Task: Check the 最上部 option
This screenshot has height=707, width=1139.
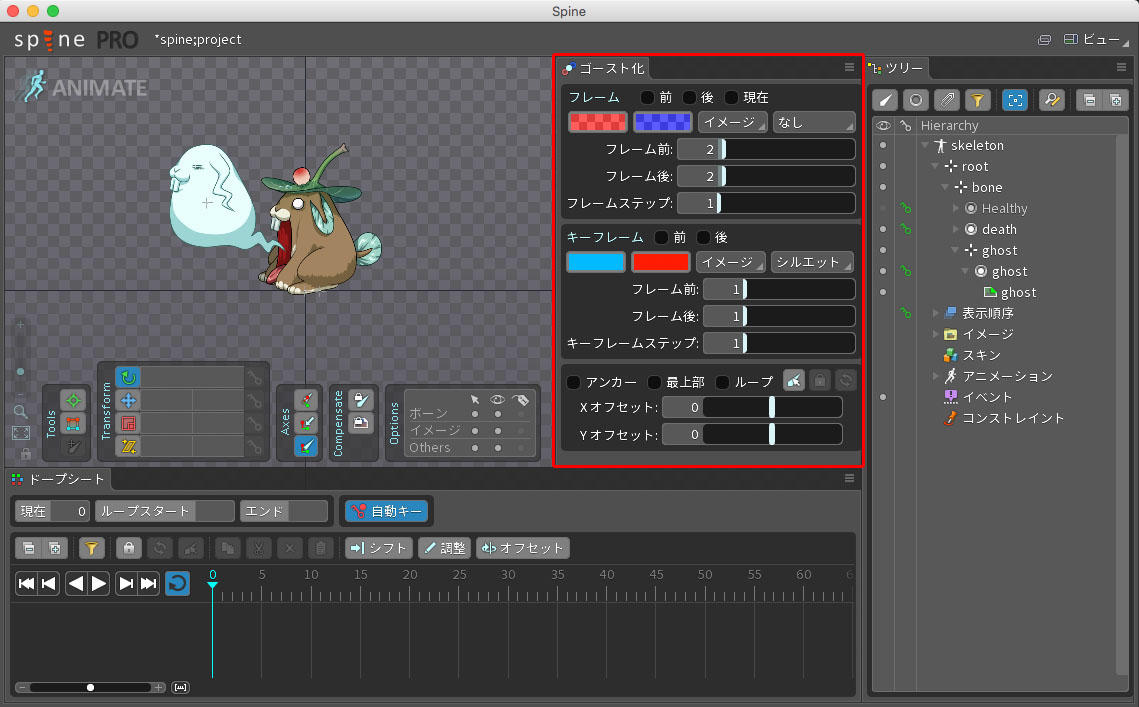Action: (654, 382)
